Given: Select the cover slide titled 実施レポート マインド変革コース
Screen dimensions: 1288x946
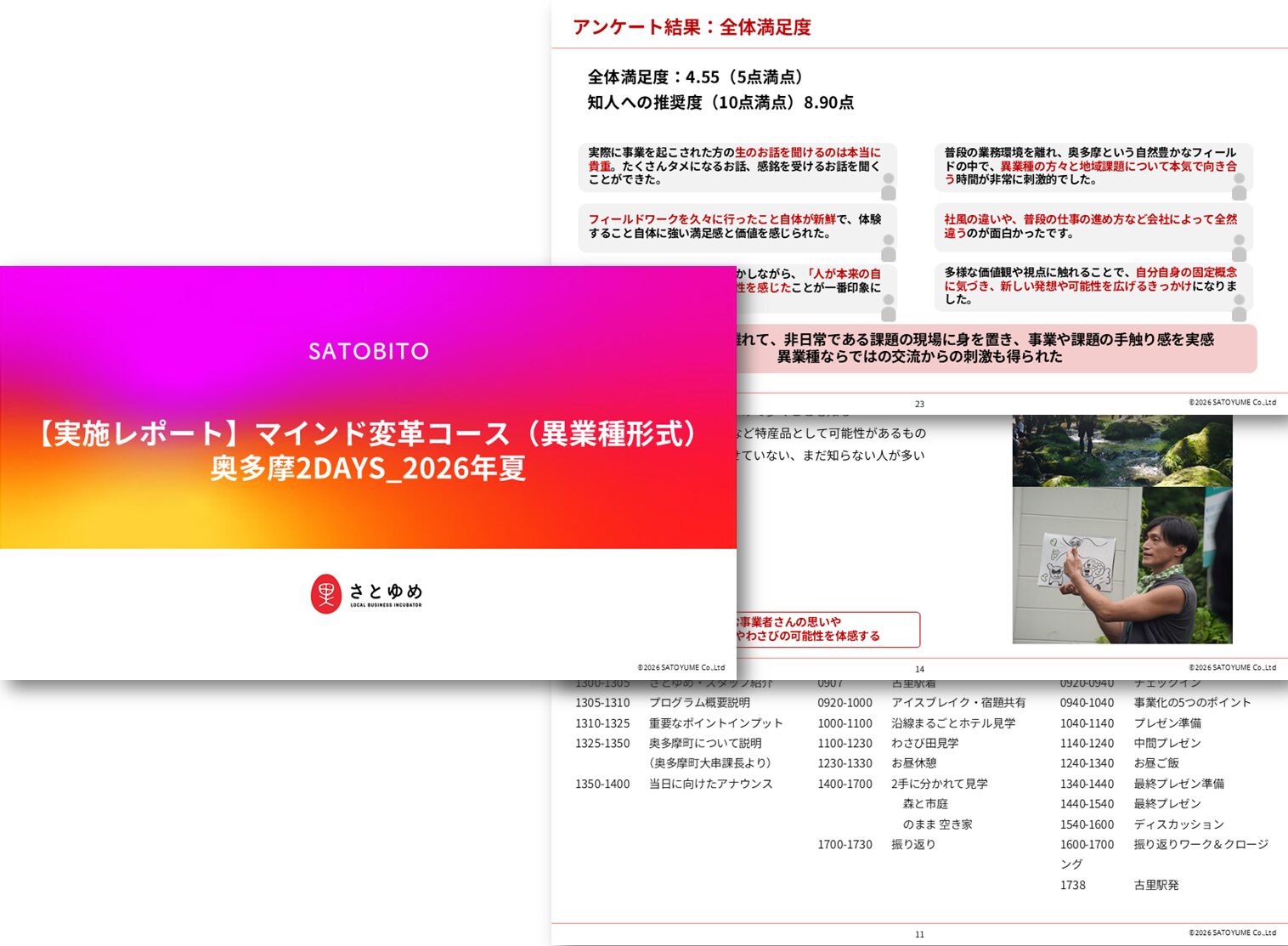Looking at the screenshot, I should point(368,473).
